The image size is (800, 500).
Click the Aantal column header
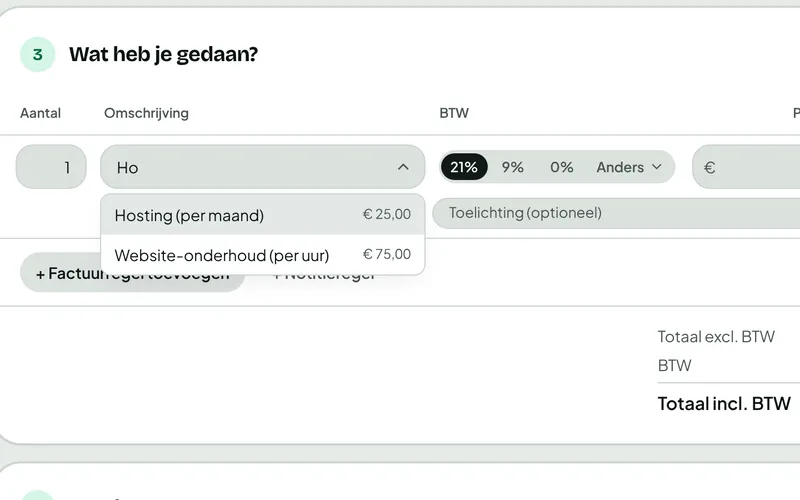pyautogui.click(x=40, y=113)
